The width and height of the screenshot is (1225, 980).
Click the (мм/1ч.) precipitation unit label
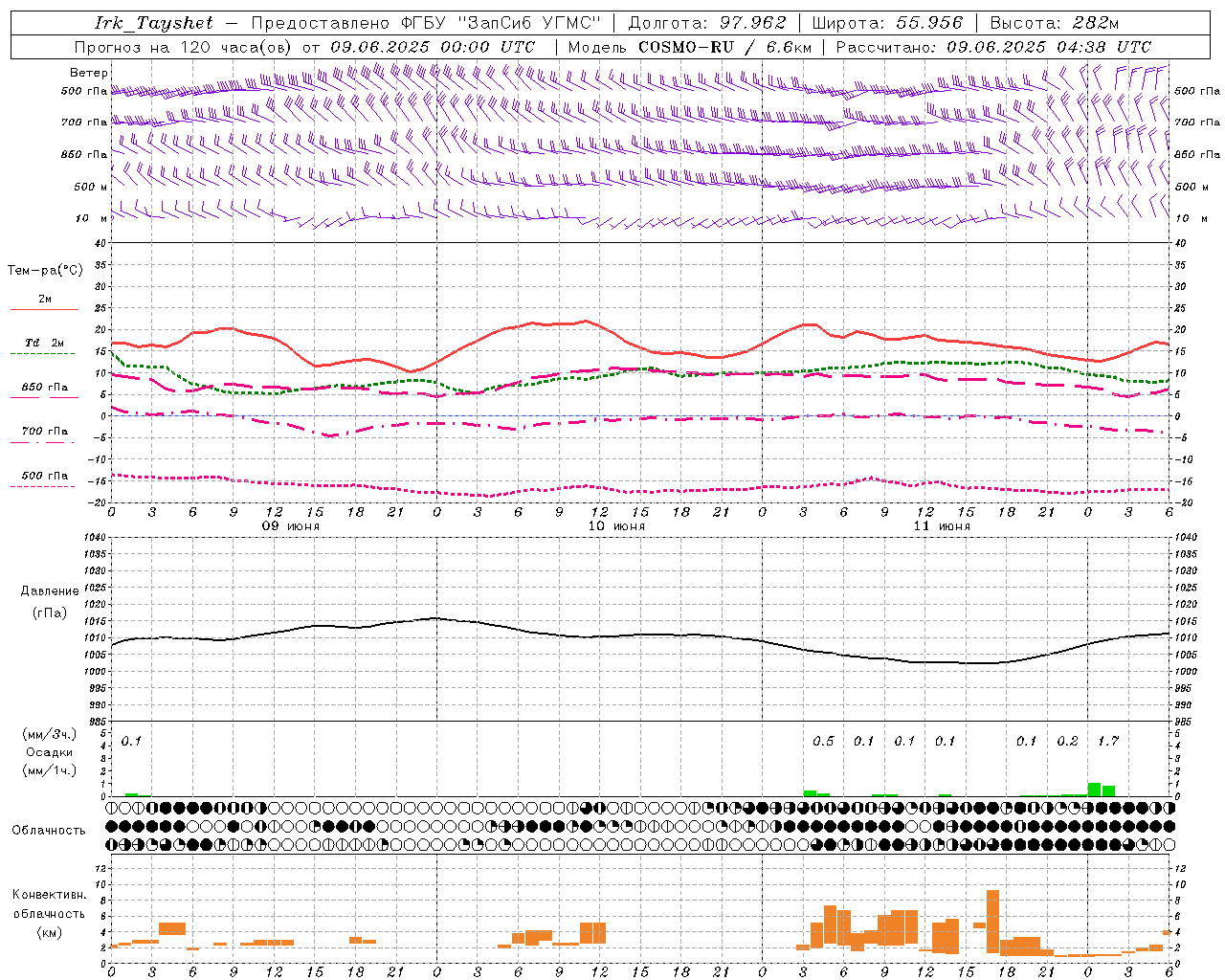pos(49,770)
